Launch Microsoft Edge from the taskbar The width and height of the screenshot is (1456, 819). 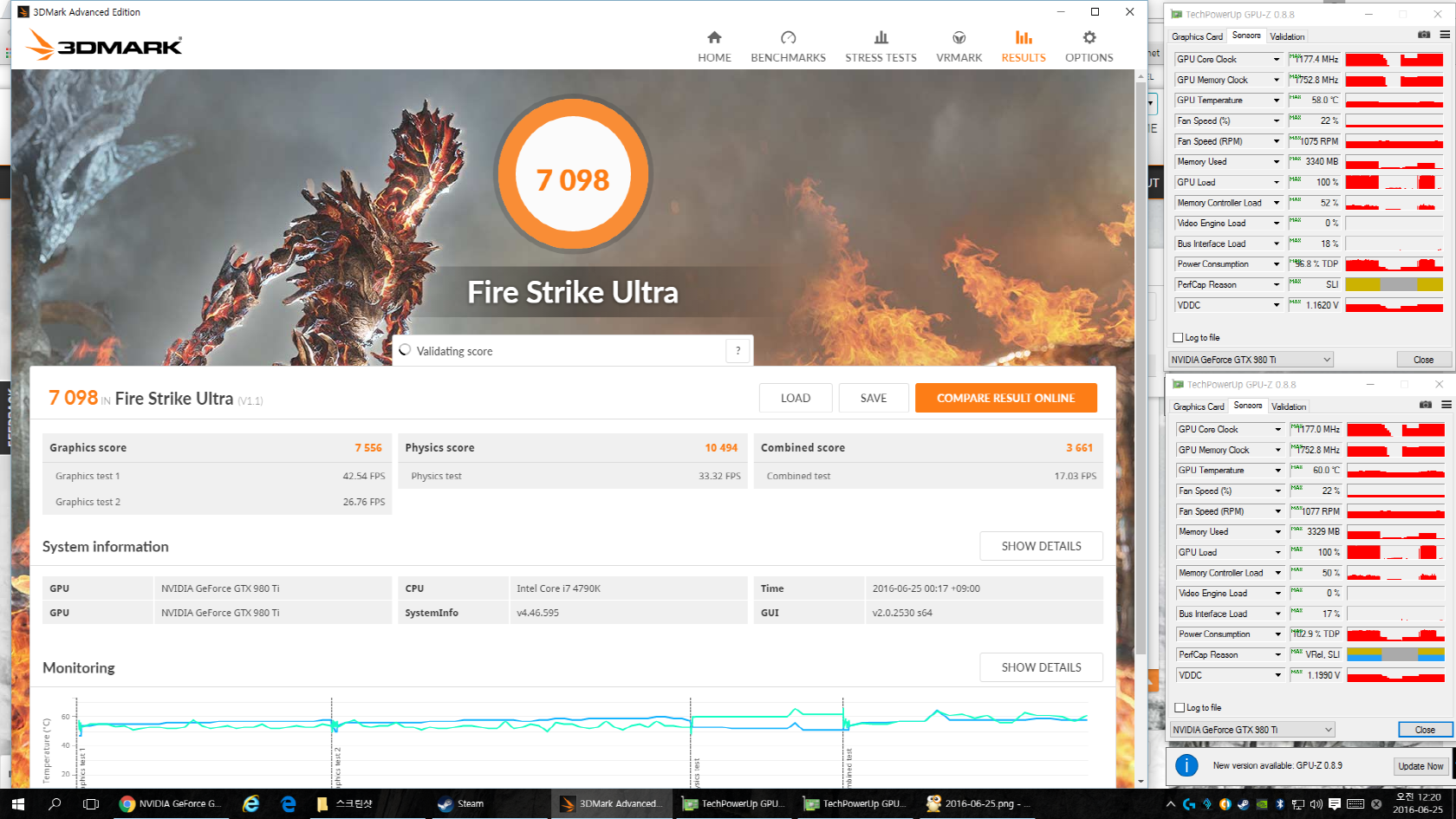(x=289, y=803)
